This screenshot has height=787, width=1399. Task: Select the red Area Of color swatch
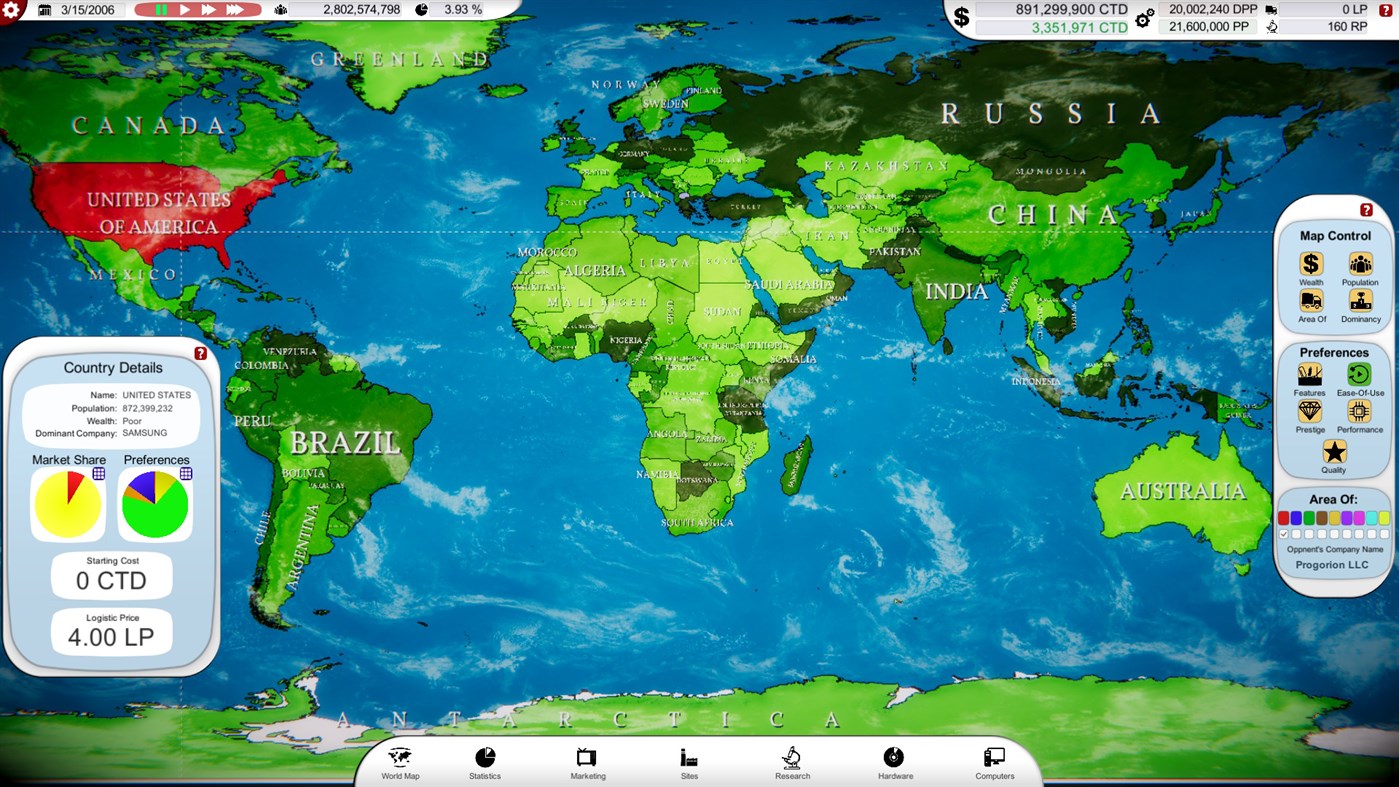click(1283, 517)
